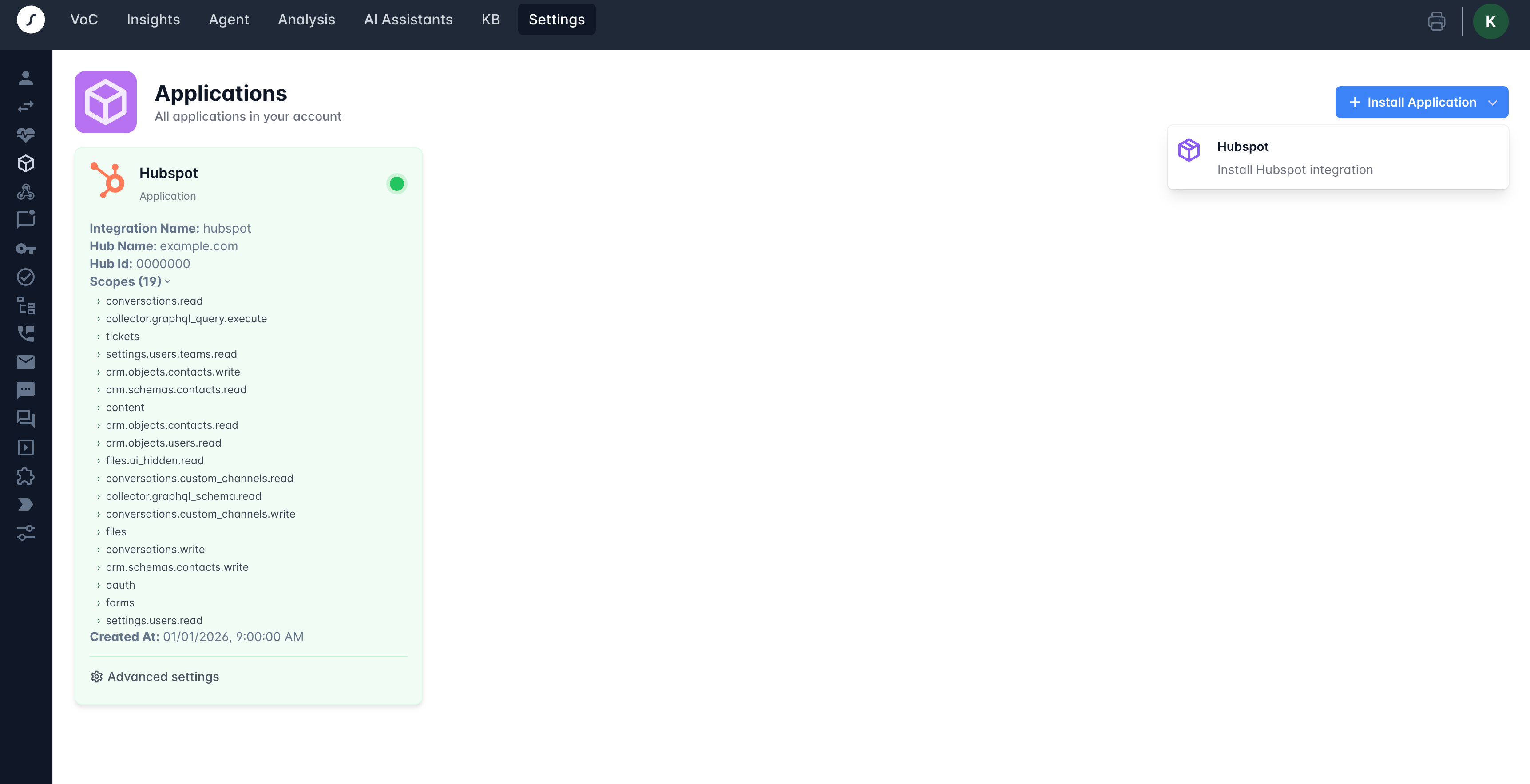Open the user profile sidebar icon
Image resolution: width=1530 pixels, height=784 pixels.
tap(26, 78)
